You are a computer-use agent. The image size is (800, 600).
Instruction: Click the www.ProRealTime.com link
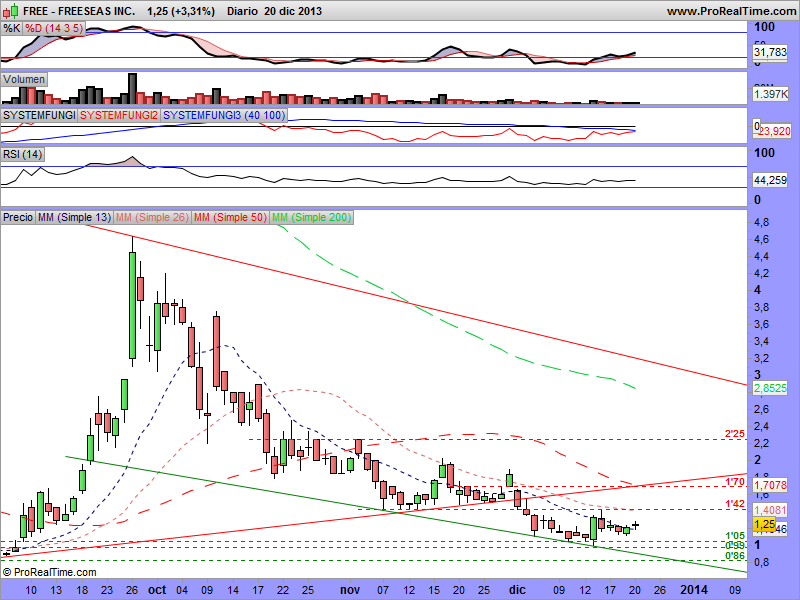(733, 11)
